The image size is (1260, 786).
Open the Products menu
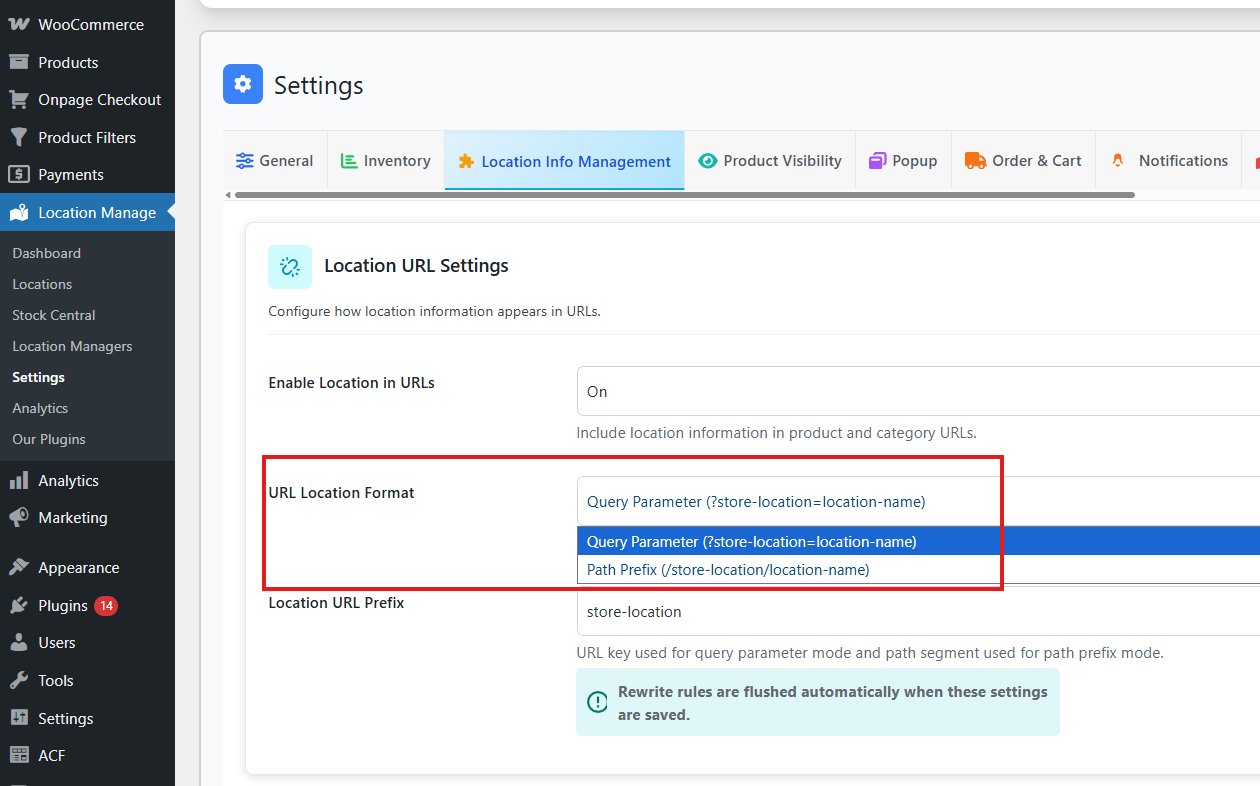click(87, 62)
